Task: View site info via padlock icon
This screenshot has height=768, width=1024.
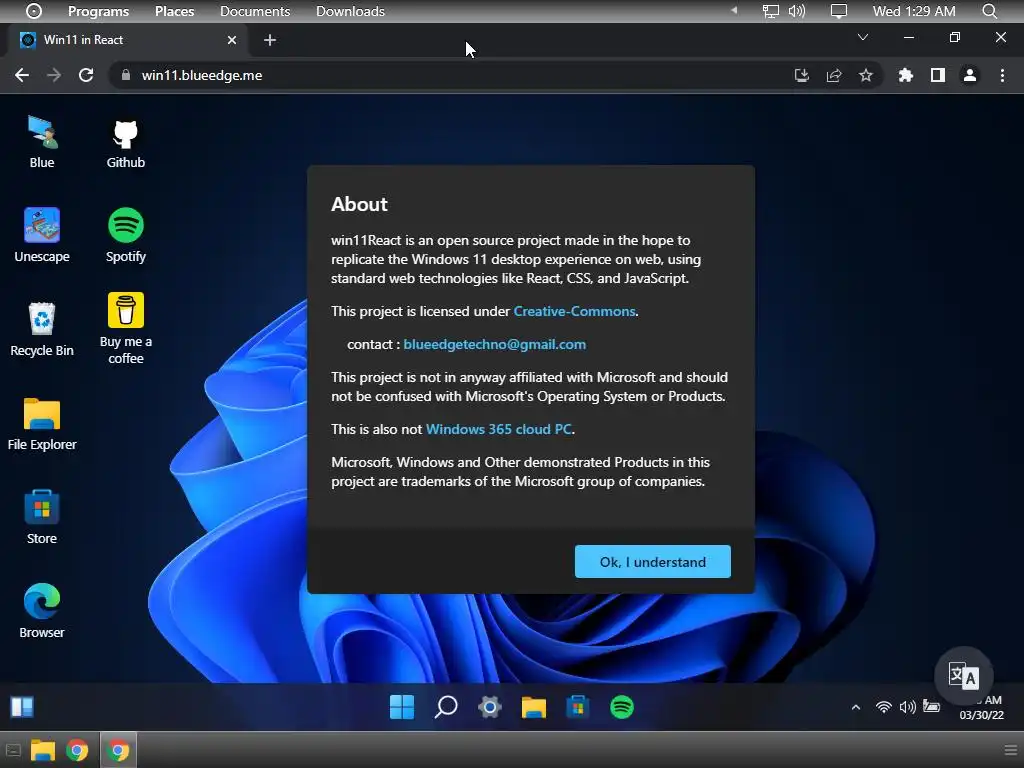Action: pos(125,75)
